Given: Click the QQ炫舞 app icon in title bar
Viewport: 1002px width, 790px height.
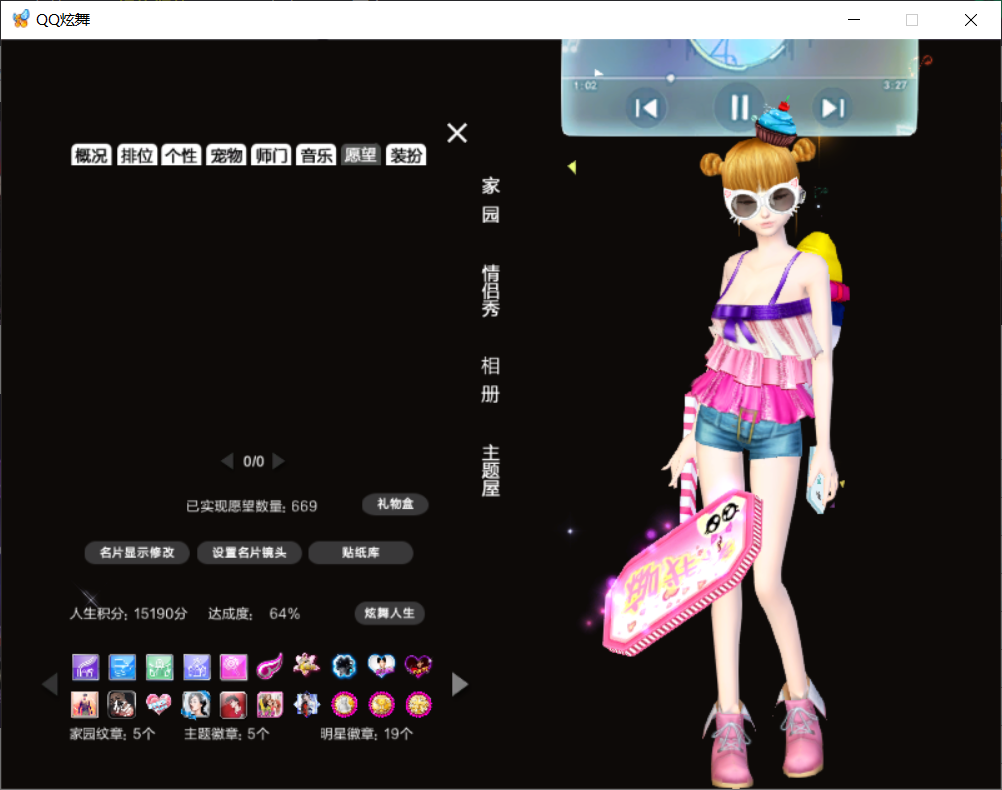Looking at the screenshot, I should (x=21, y=19).
